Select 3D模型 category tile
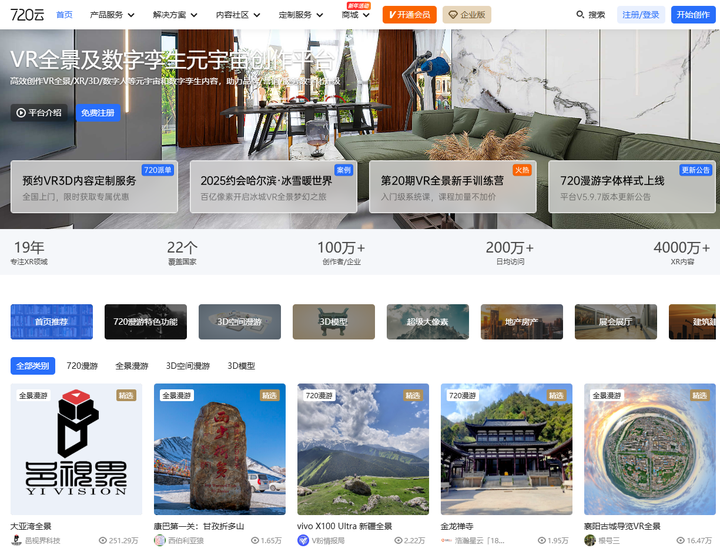The image size is (720, 555). coord(334,322)
